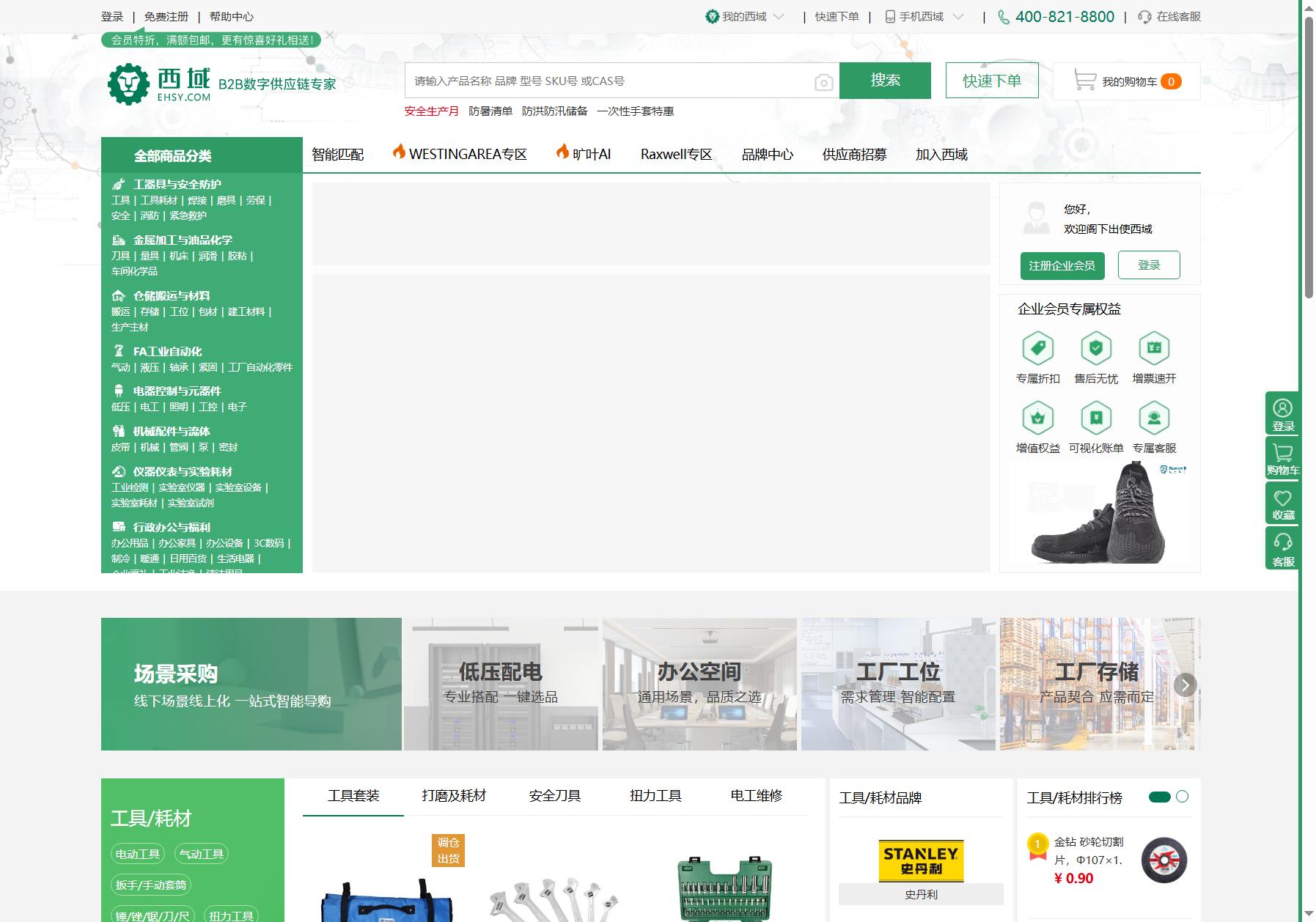The image size is (1316, 922).
Task: Click the 安全生产月 hot search link
Action: [x=431, y=111]
